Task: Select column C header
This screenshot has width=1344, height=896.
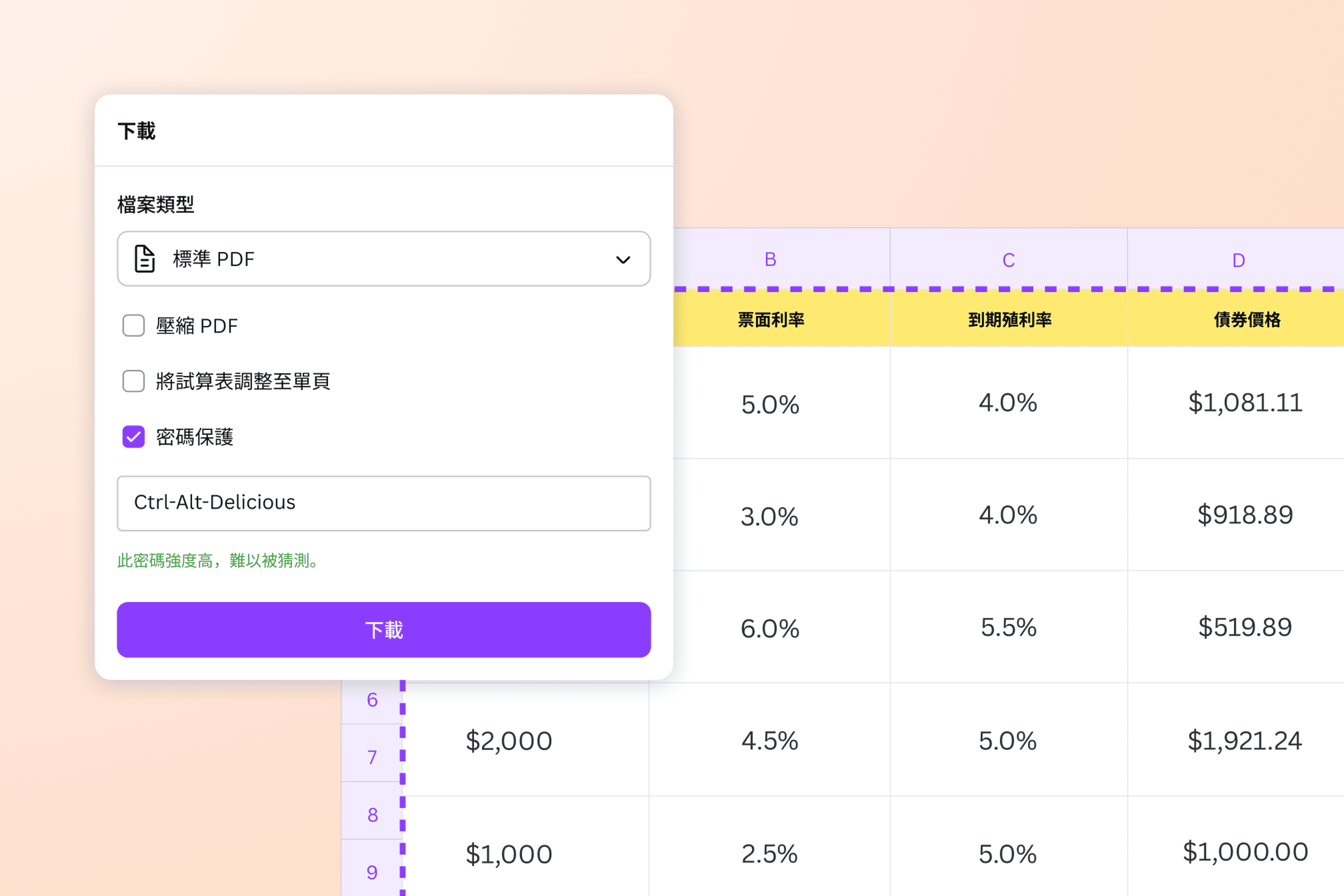Action: pos(1009,259)
